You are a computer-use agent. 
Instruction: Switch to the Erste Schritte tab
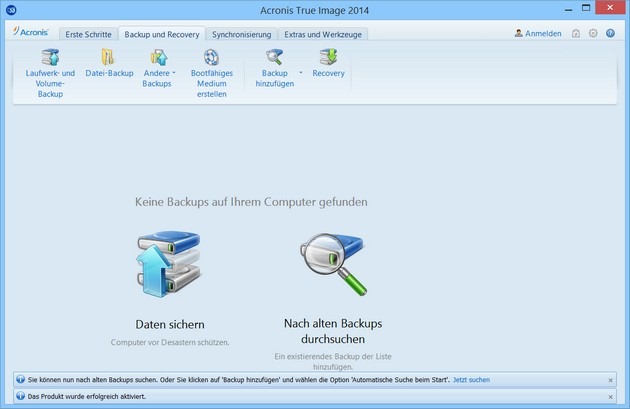tap(88, 35)
